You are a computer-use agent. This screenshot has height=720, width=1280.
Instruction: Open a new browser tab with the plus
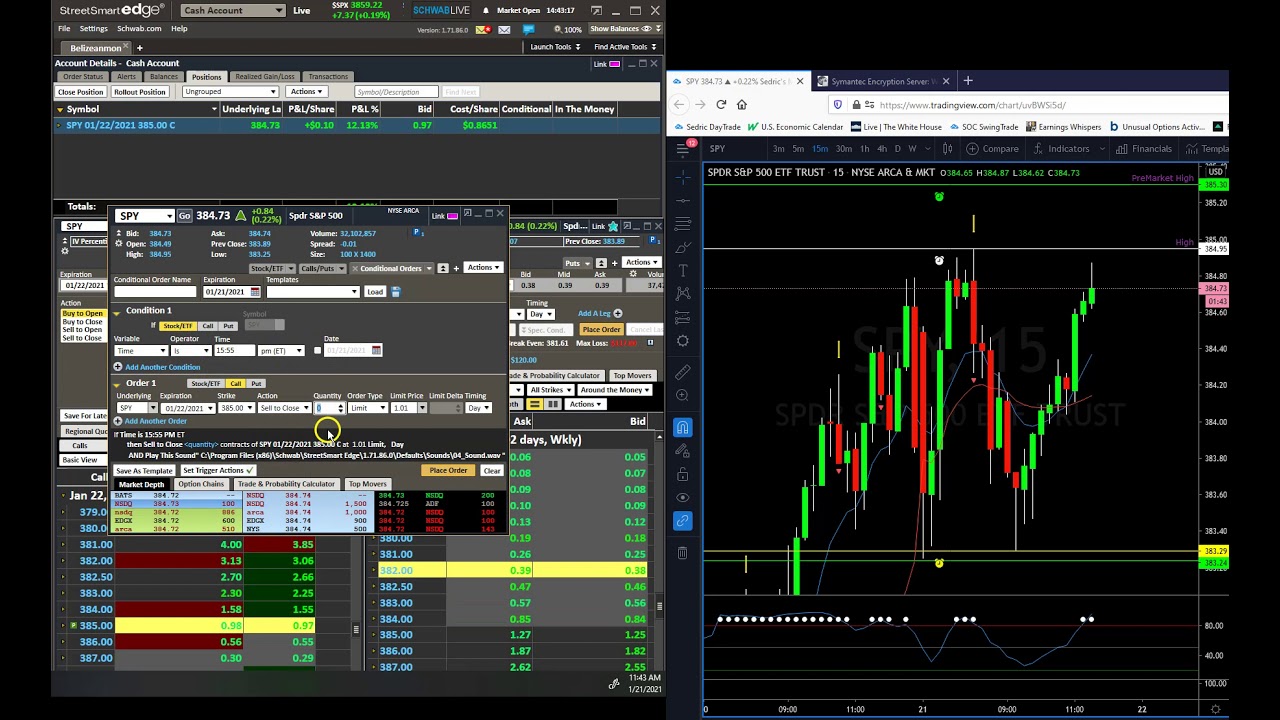point(968,81)
